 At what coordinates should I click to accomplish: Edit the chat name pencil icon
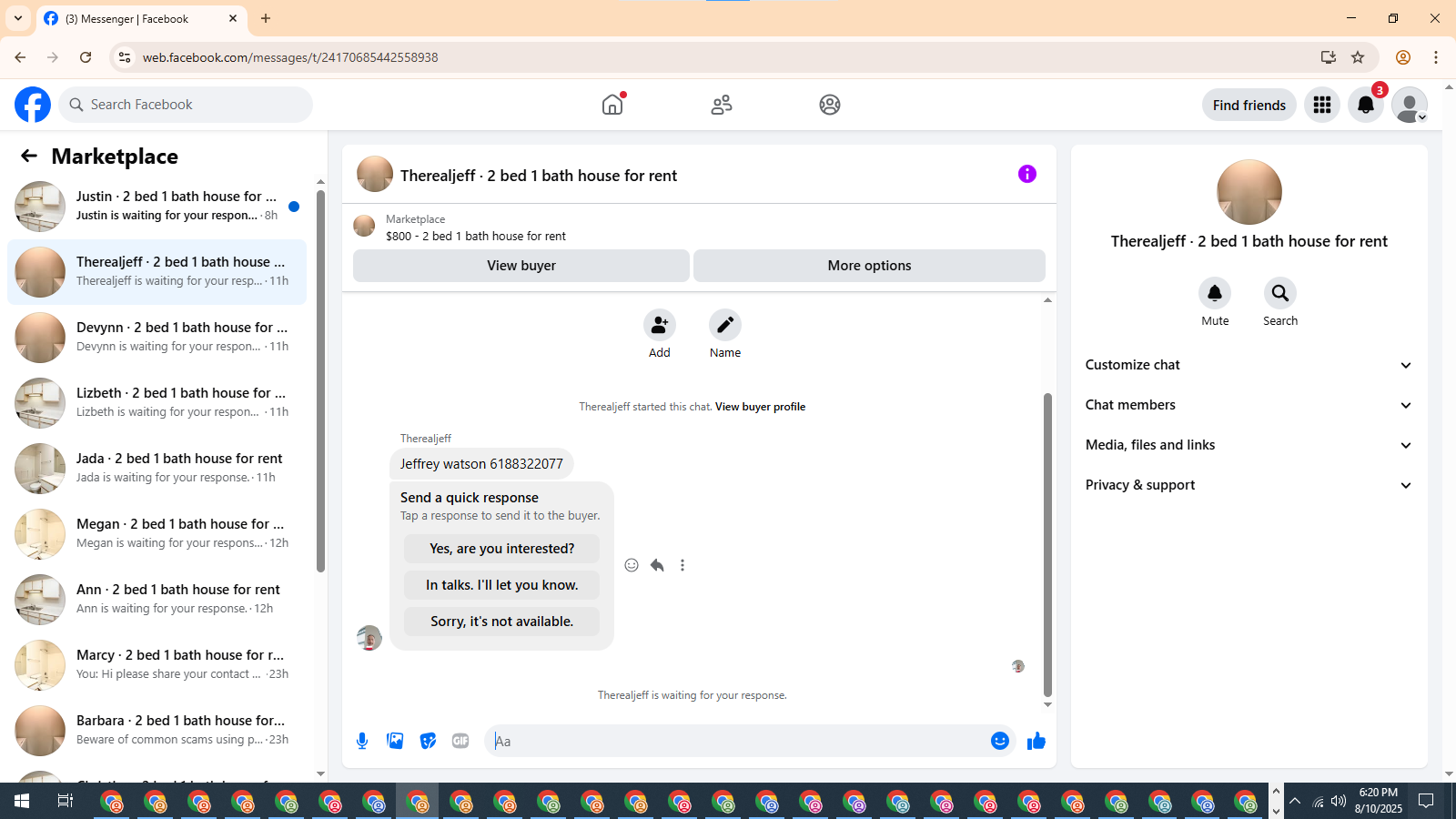coord(725,325)
